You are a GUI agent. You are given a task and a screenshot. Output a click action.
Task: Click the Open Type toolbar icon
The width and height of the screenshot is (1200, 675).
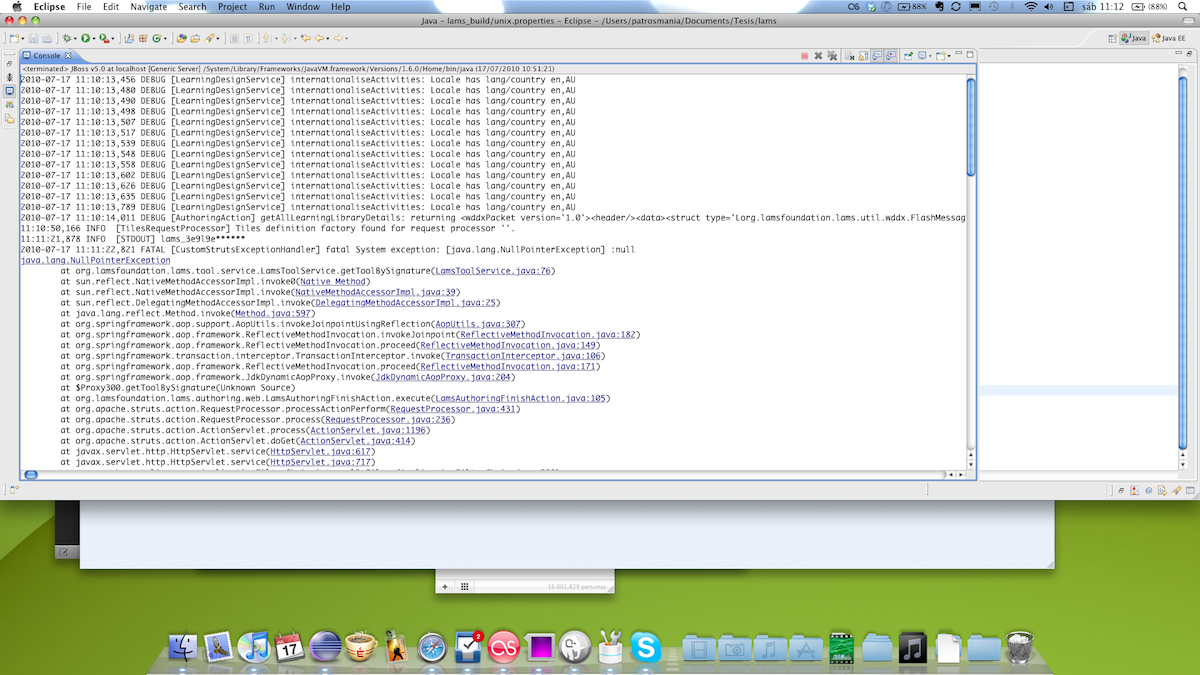click(181, 38)
